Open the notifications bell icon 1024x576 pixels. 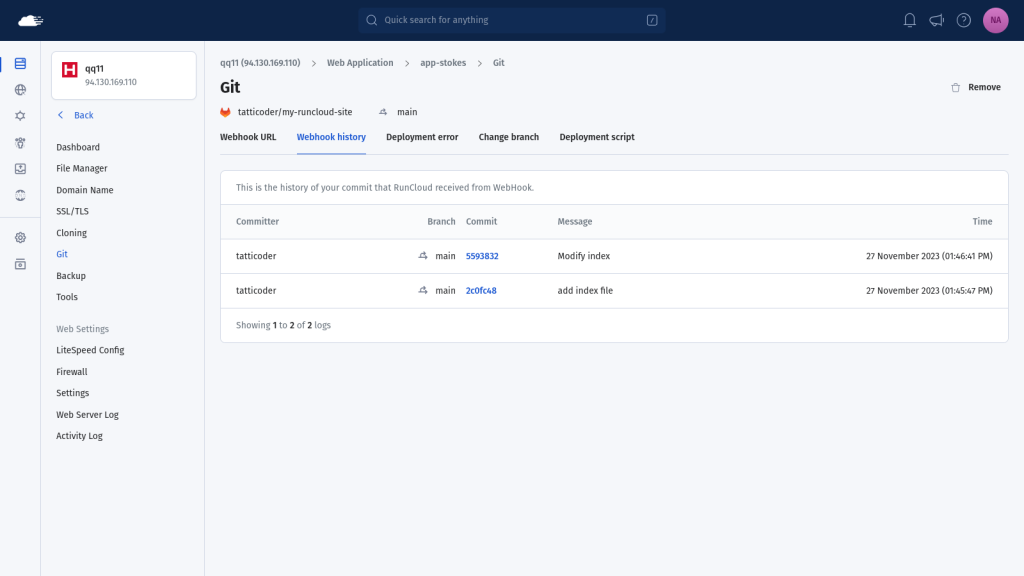tap(909, 20)
